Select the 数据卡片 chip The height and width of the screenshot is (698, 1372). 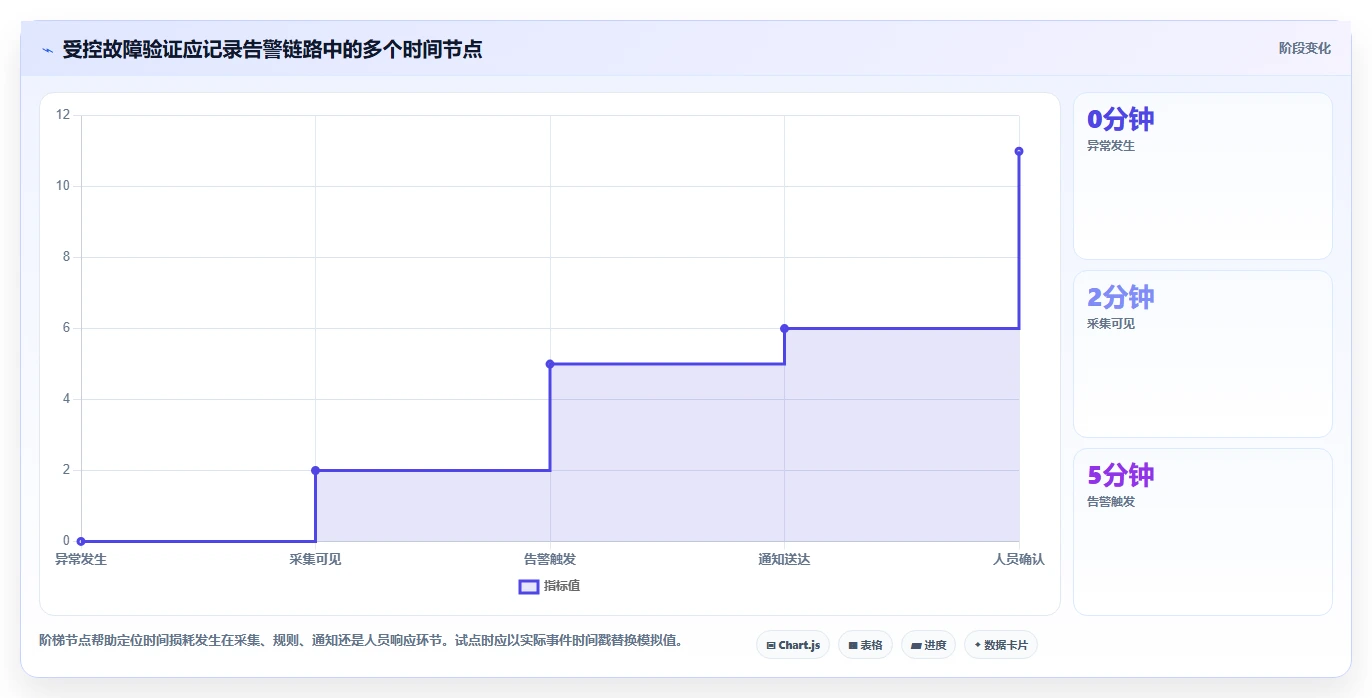click(1001, 645)
